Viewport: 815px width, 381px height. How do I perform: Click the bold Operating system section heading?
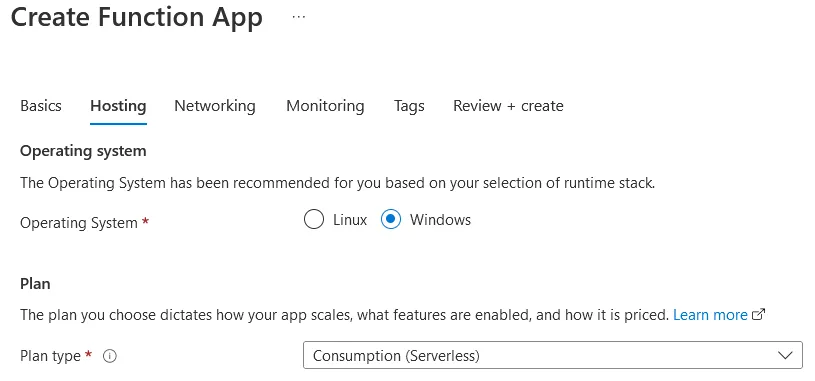coord(83,151)
